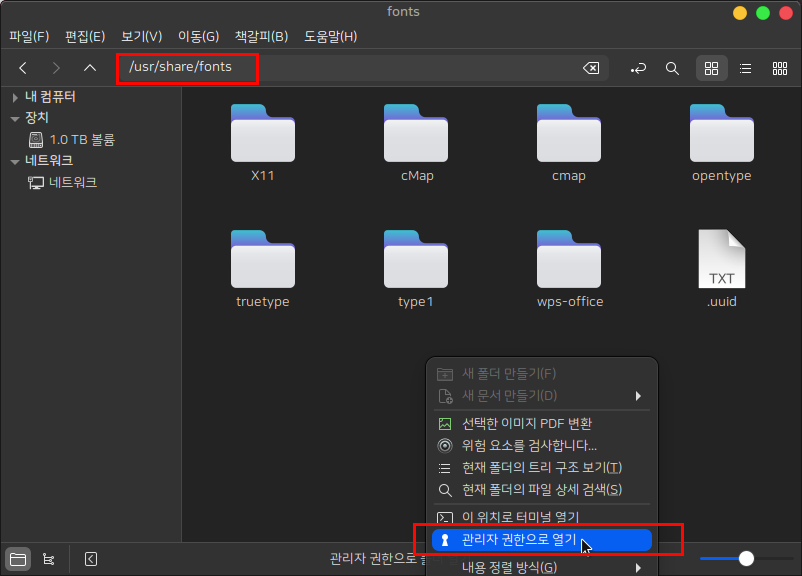Collapse the 장치 sidebar section
Screen dimensions: 802x576
pos(15,118)
